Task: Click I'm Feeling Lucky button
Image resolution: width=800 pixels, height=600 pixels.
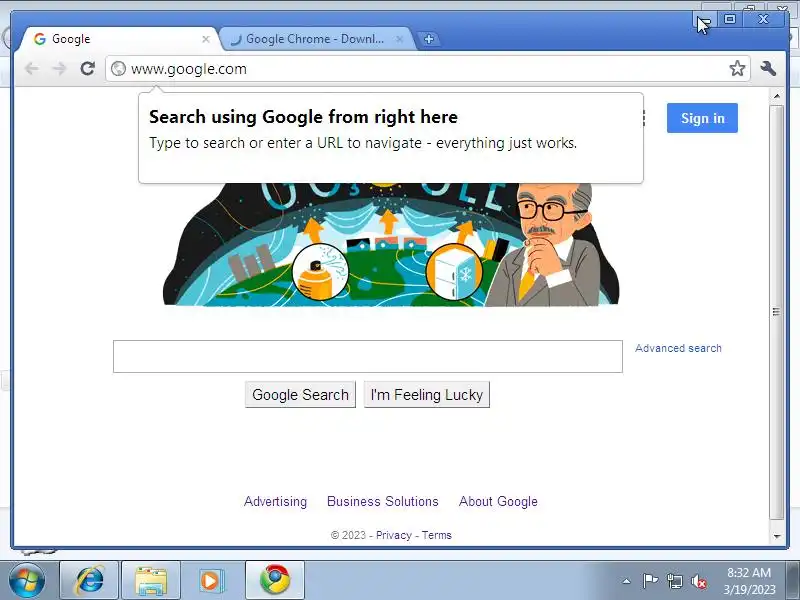Action: (427, 394)
